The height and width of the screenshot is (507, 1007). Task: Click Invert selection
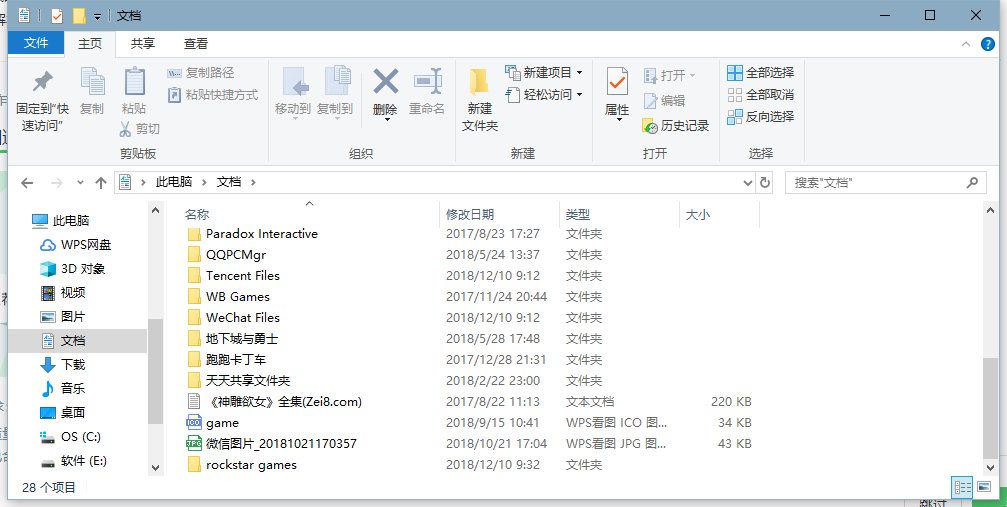pos(760,116)
